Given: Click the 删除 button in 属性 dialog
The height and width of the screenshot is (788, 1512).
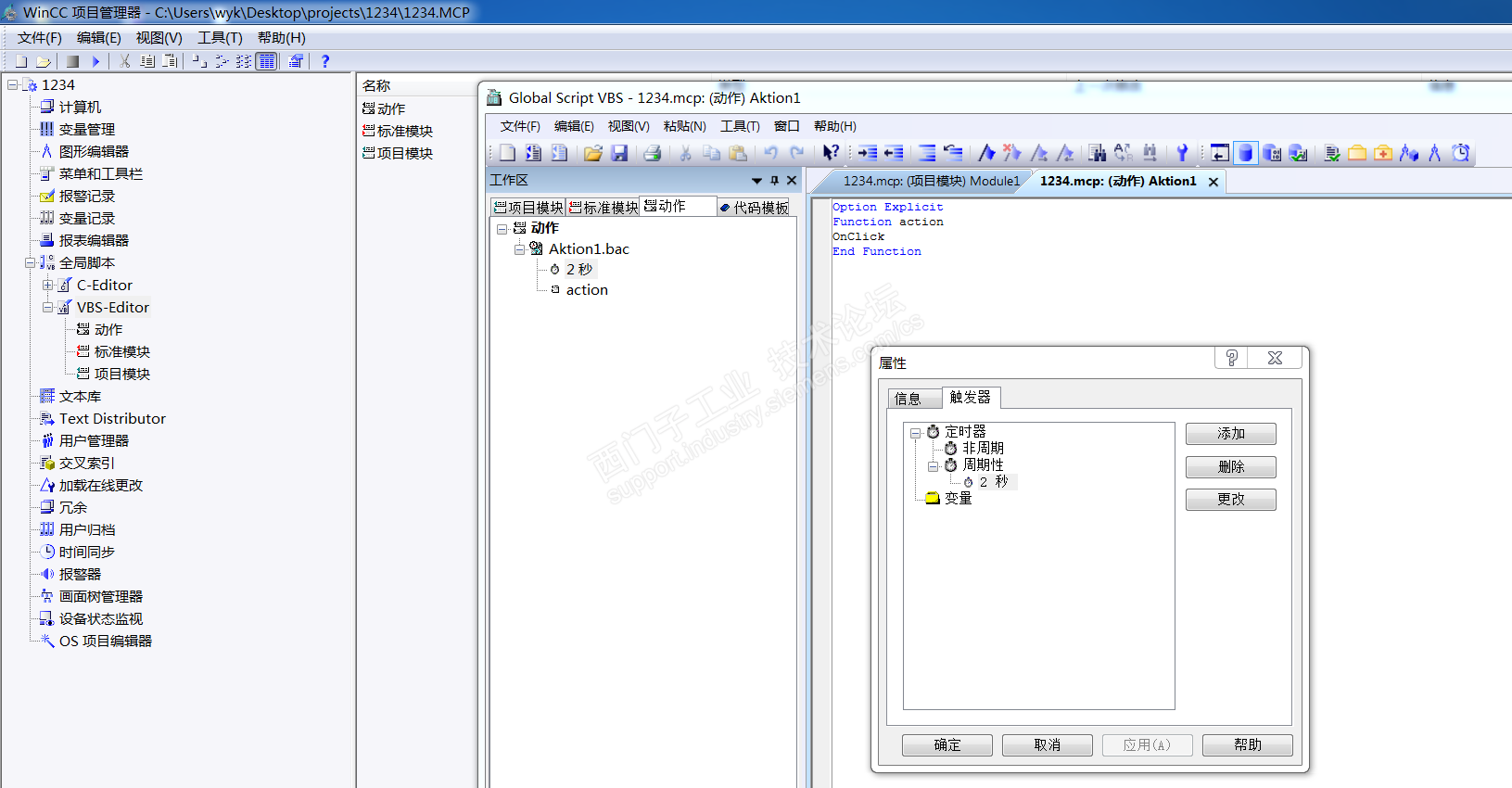Looking at the screenshot, I should 1231,467.
